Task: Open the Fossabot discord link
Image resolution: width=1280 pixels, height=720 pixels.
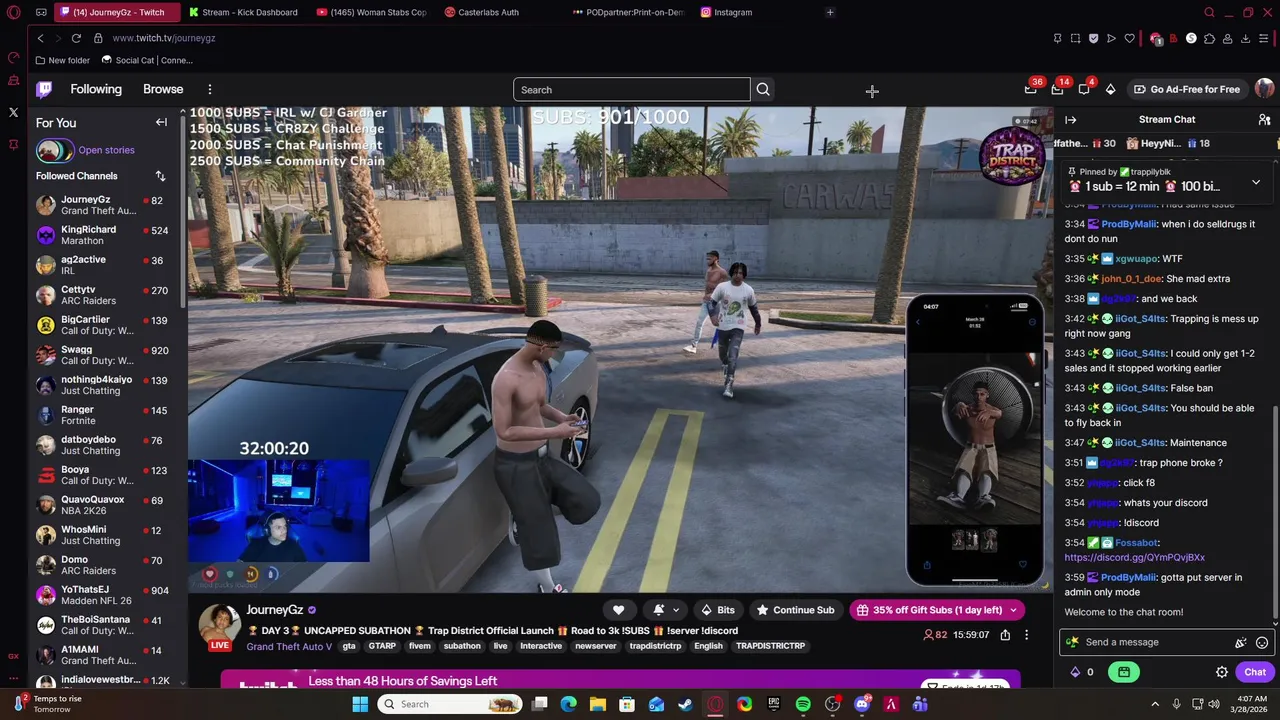Action: point(1134,558)
